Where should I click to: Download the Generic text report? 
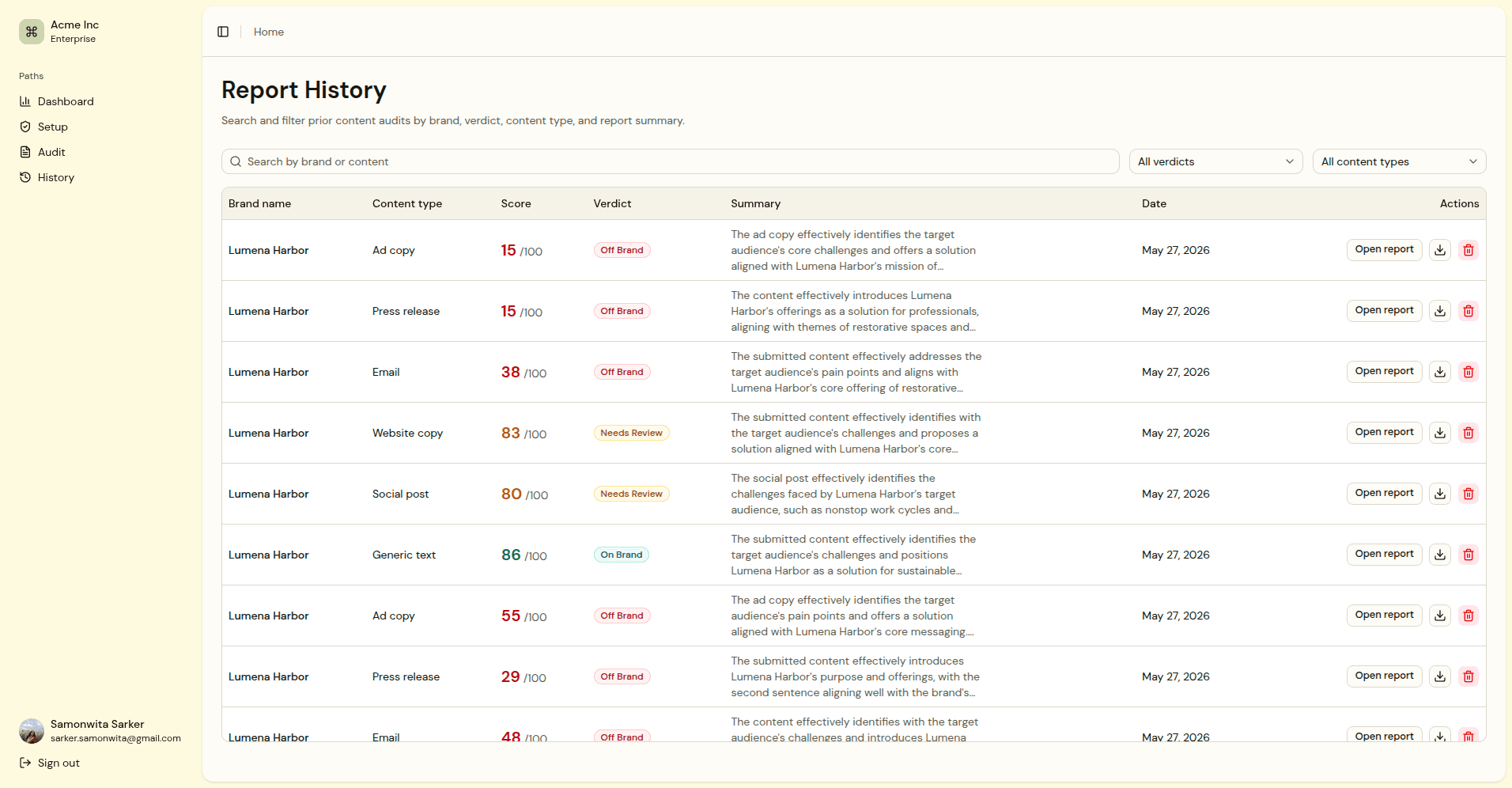(x=1440, y=555)
